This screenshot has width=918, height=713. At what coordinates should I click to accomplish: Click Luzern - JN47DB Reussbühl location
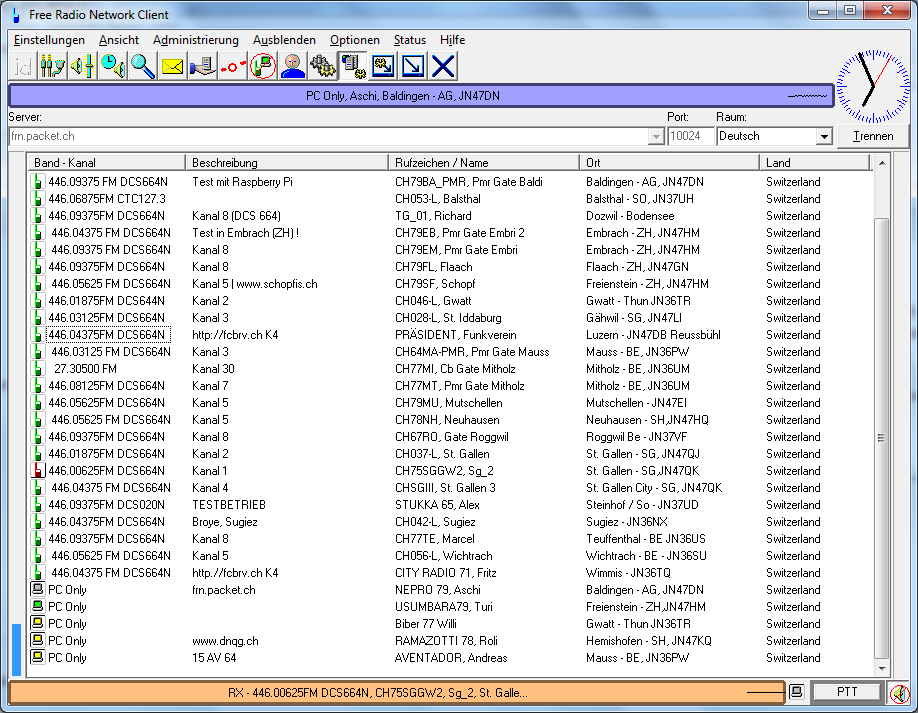(x=653, y=335)
